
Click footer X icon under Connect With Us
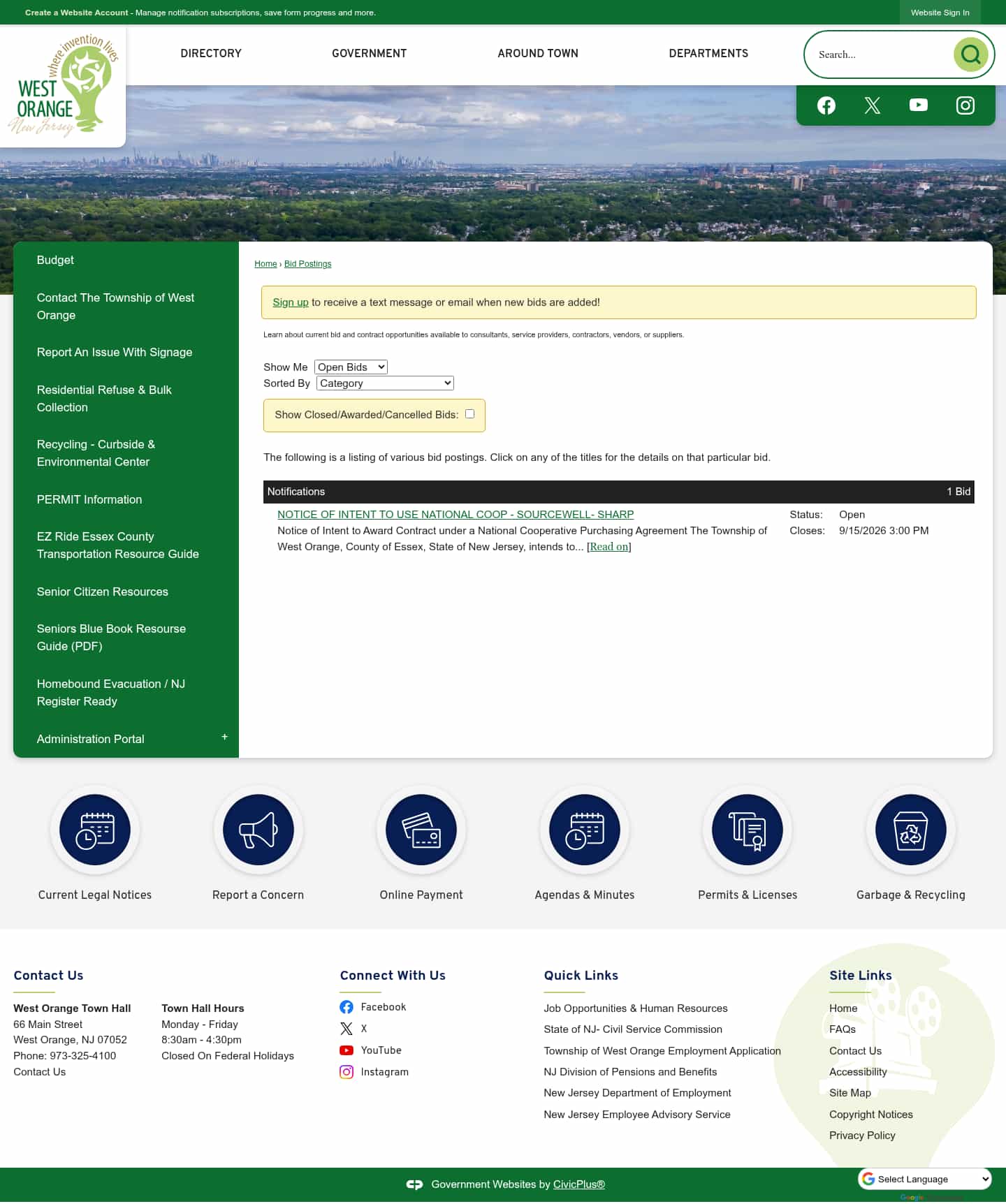tap(347, 1029)
